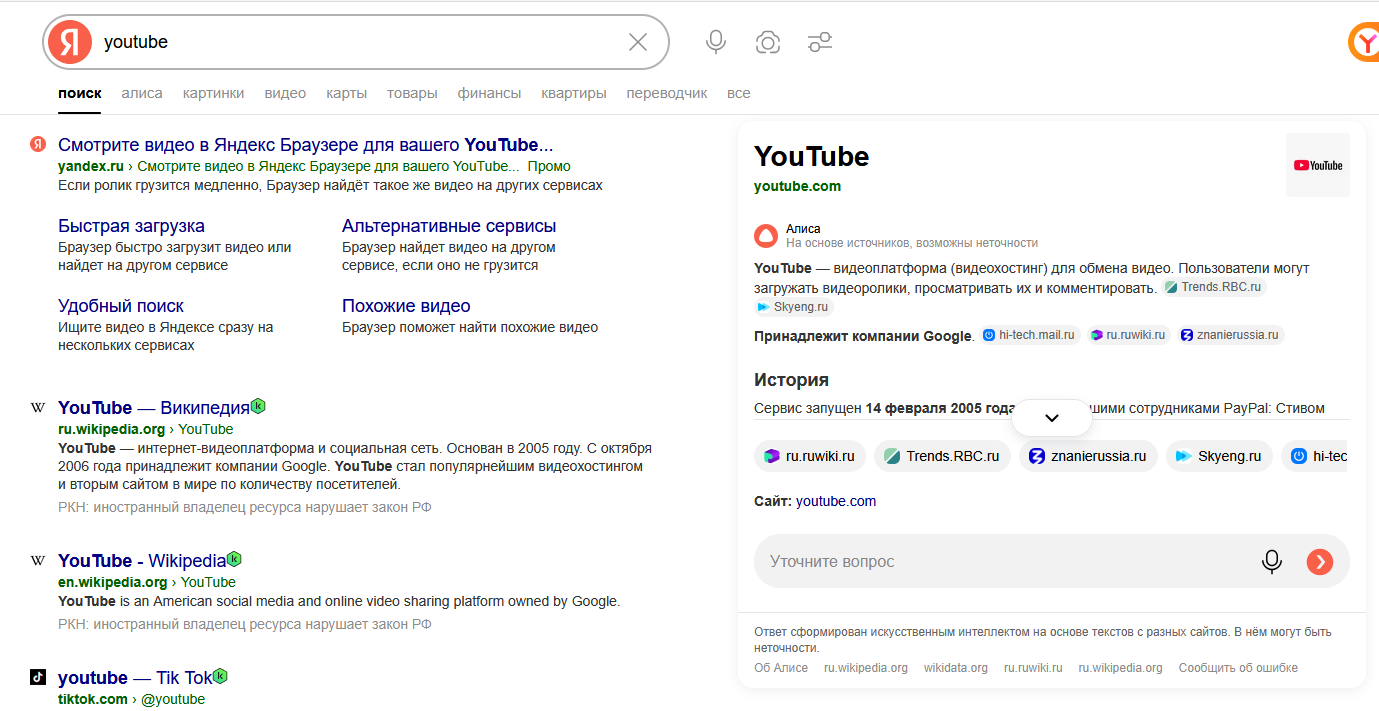Open search settings sliders icon
Image resolution: width=1379 pixels, height=711 pixels.
tap(820, 42)
